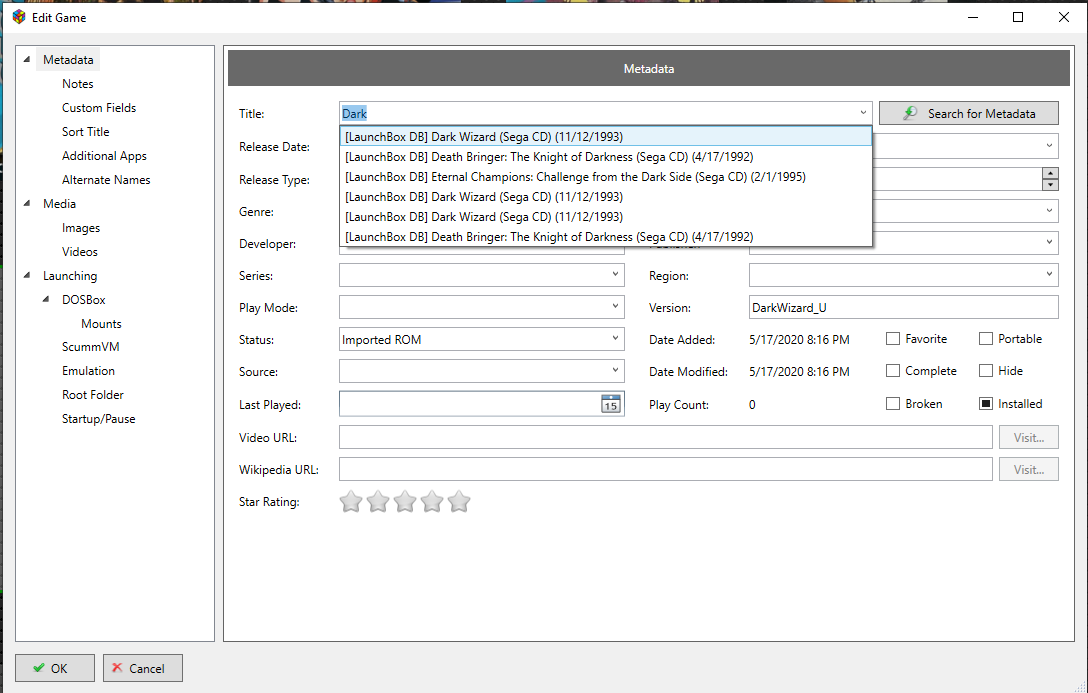Click the Cancel button

click(x=143, y=668)
